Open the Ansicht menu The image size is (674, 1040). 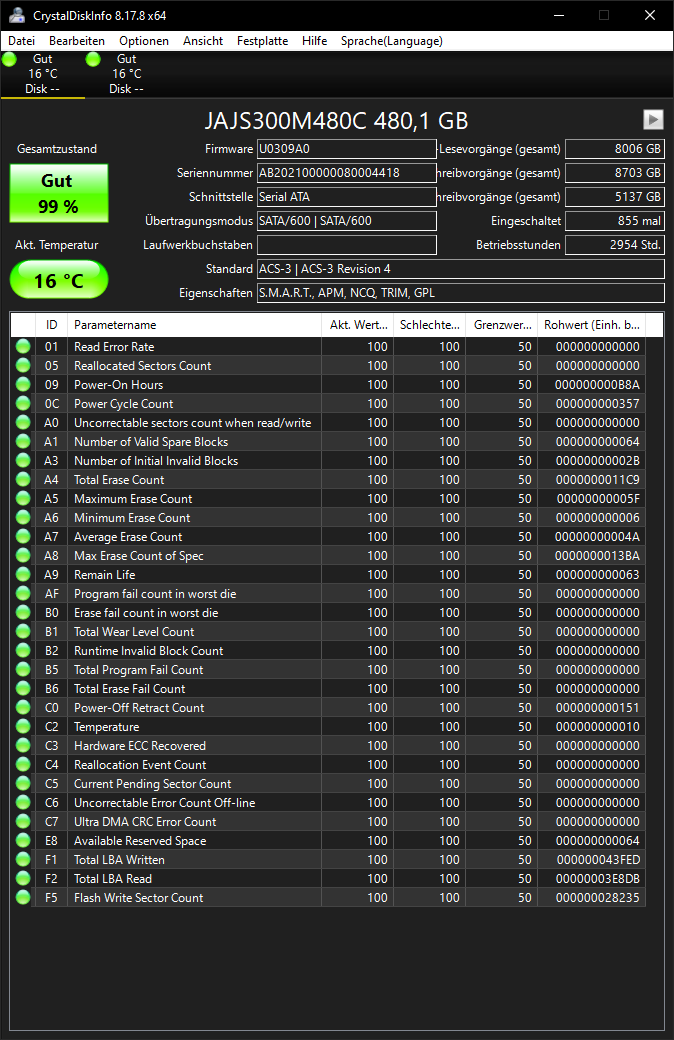tap(203, 41)
